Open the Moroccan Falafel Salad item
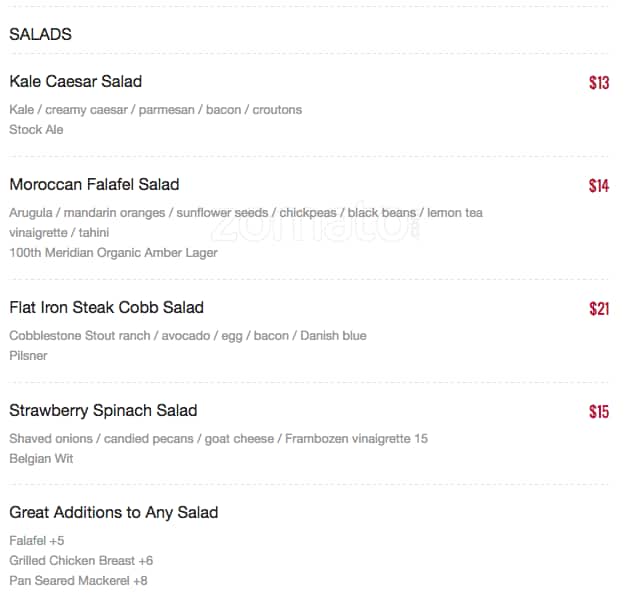The image size is (631, 603). point(94,184)
